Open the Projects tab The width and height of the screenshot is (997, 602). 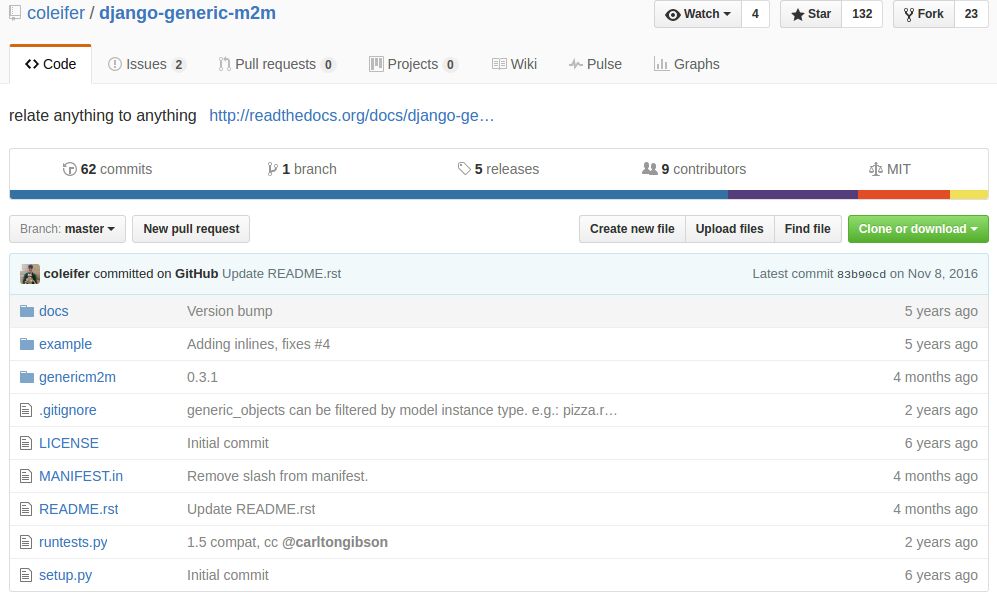click(413, 64)
